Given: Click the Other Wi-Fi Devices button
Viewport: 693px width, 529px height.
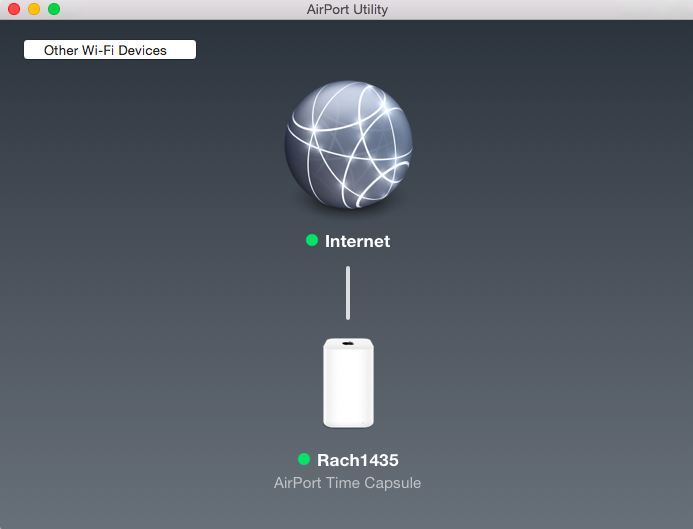Looking at the screenshot, I should click(x=110, y=49).
